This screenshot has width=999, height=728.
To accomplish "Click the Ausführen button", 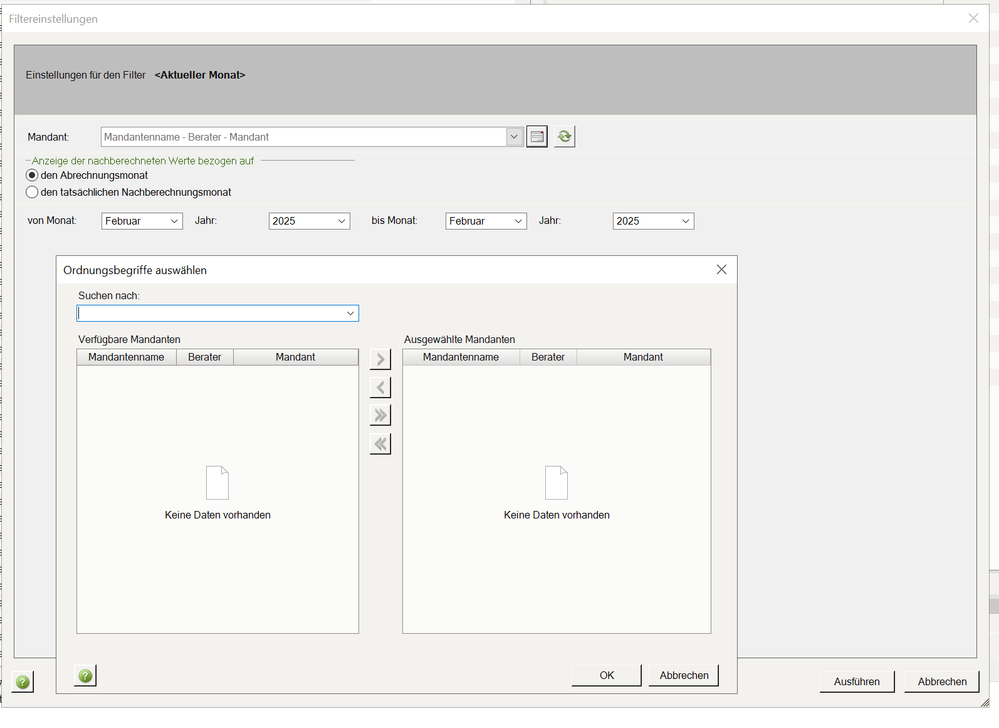I will [x=857, y=682].
